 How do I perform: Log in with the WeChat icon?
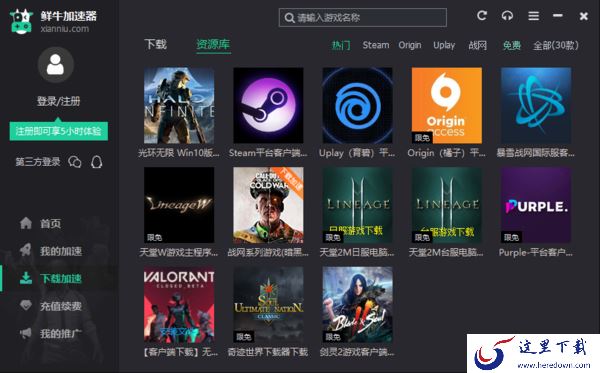pyautogui.click(x=75, y=162)
